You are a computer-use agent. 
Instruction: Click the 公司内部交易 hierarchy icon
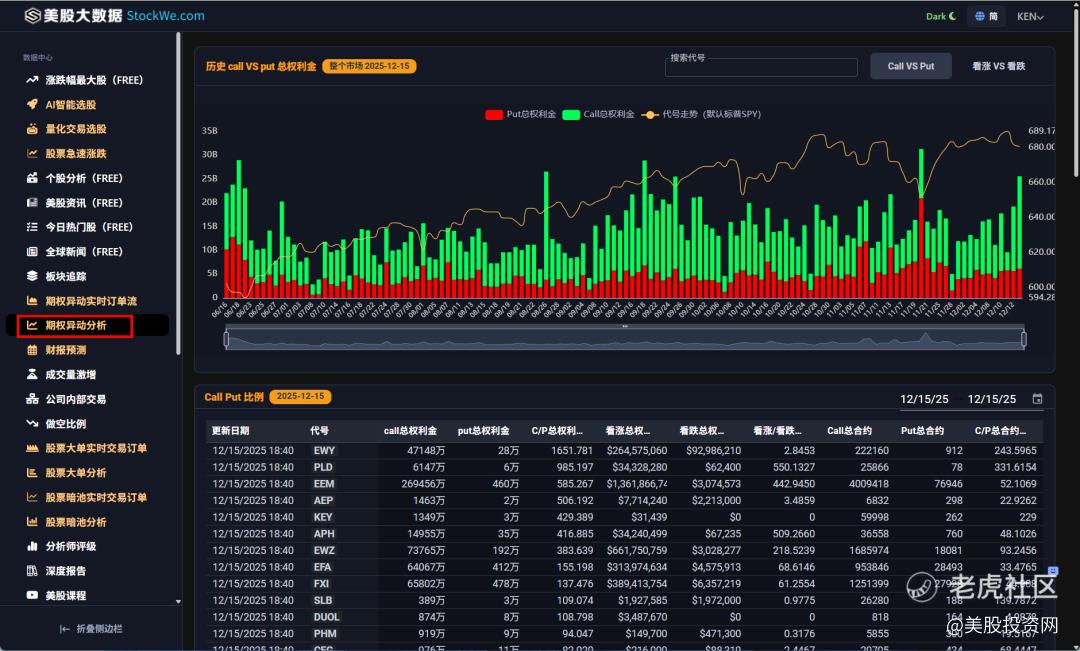32,399
